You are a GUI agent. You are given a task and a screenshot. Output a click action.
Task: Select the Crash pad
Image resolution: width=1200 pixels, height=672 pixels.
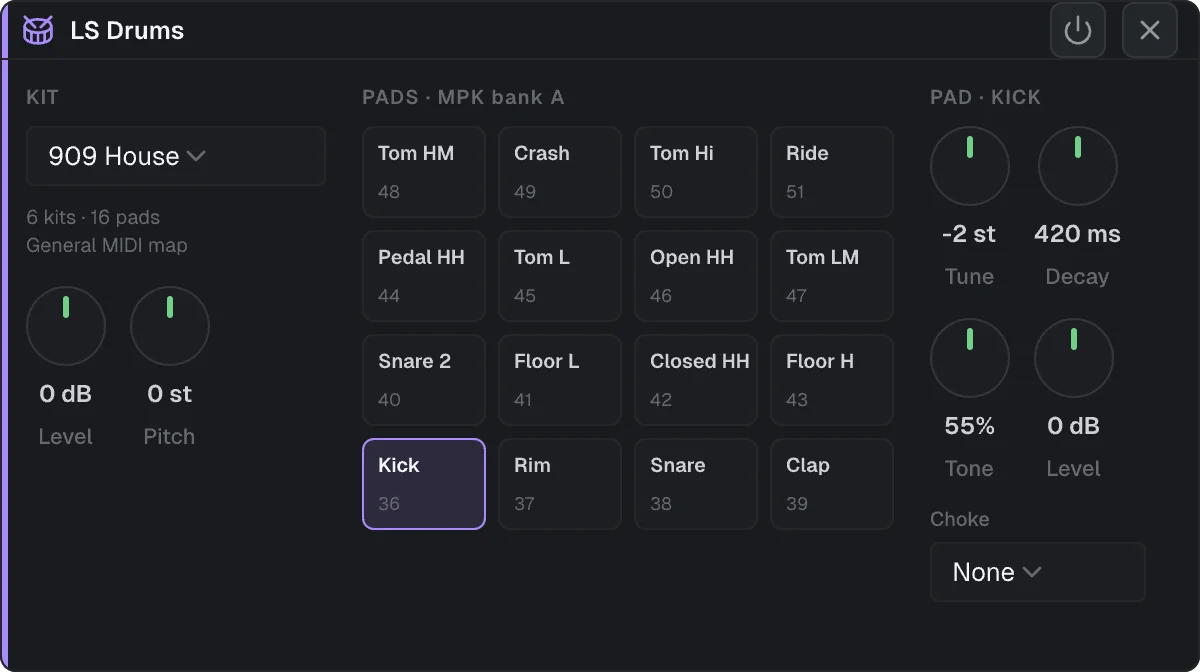point(560,172)
